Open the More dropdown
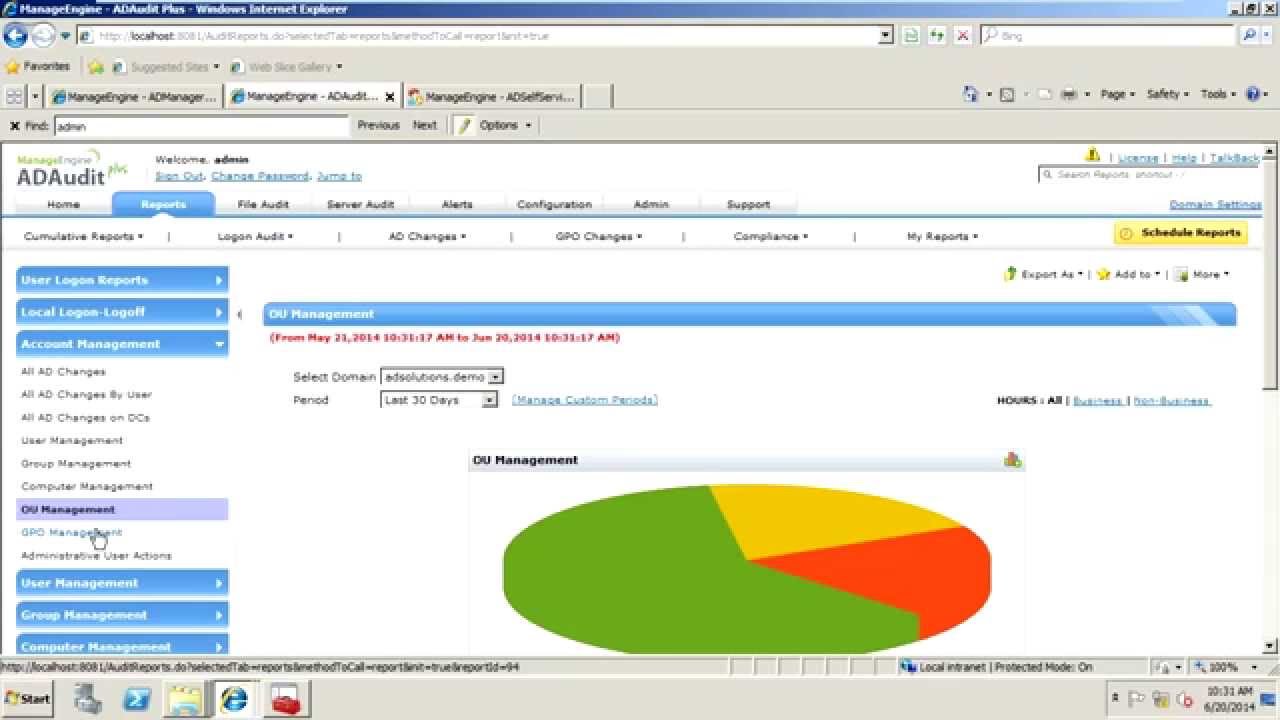 1202,274
